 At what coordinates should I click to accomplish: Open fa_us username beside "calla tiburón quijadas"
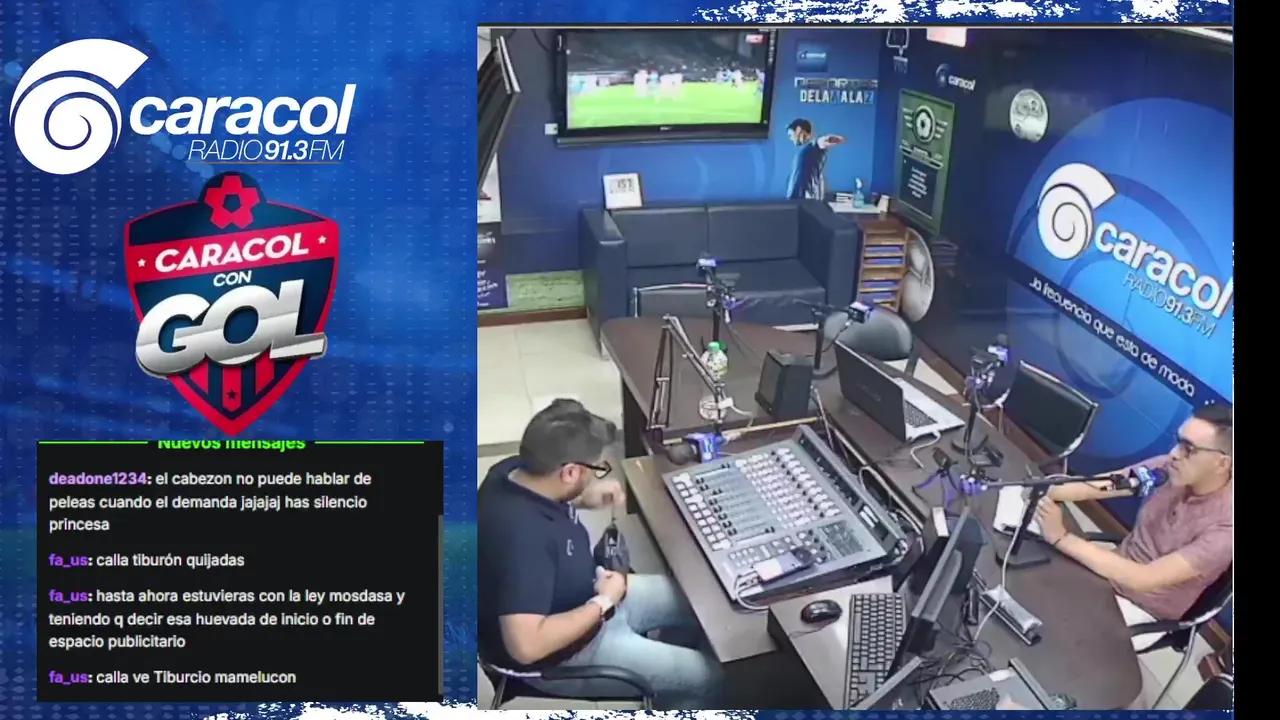pos(69,560)
